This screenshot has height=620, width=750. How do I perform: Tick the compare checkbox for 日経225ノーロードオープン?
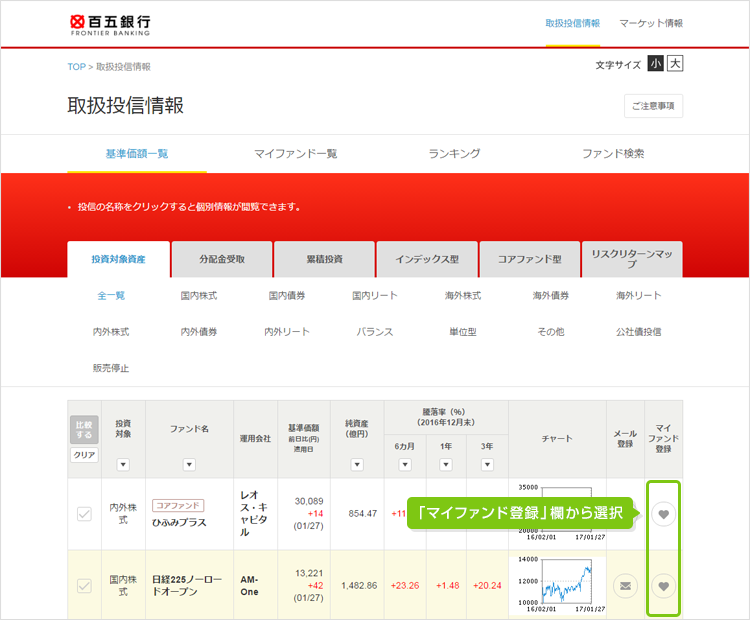85,586
